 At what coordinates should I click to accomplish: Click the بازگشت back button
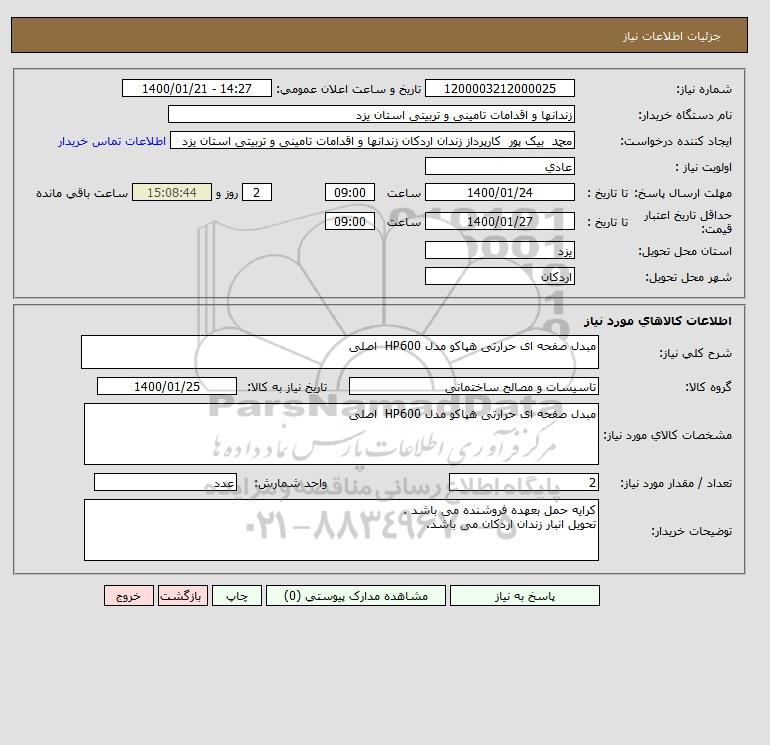pyautogui.click(x=183, y=596)
